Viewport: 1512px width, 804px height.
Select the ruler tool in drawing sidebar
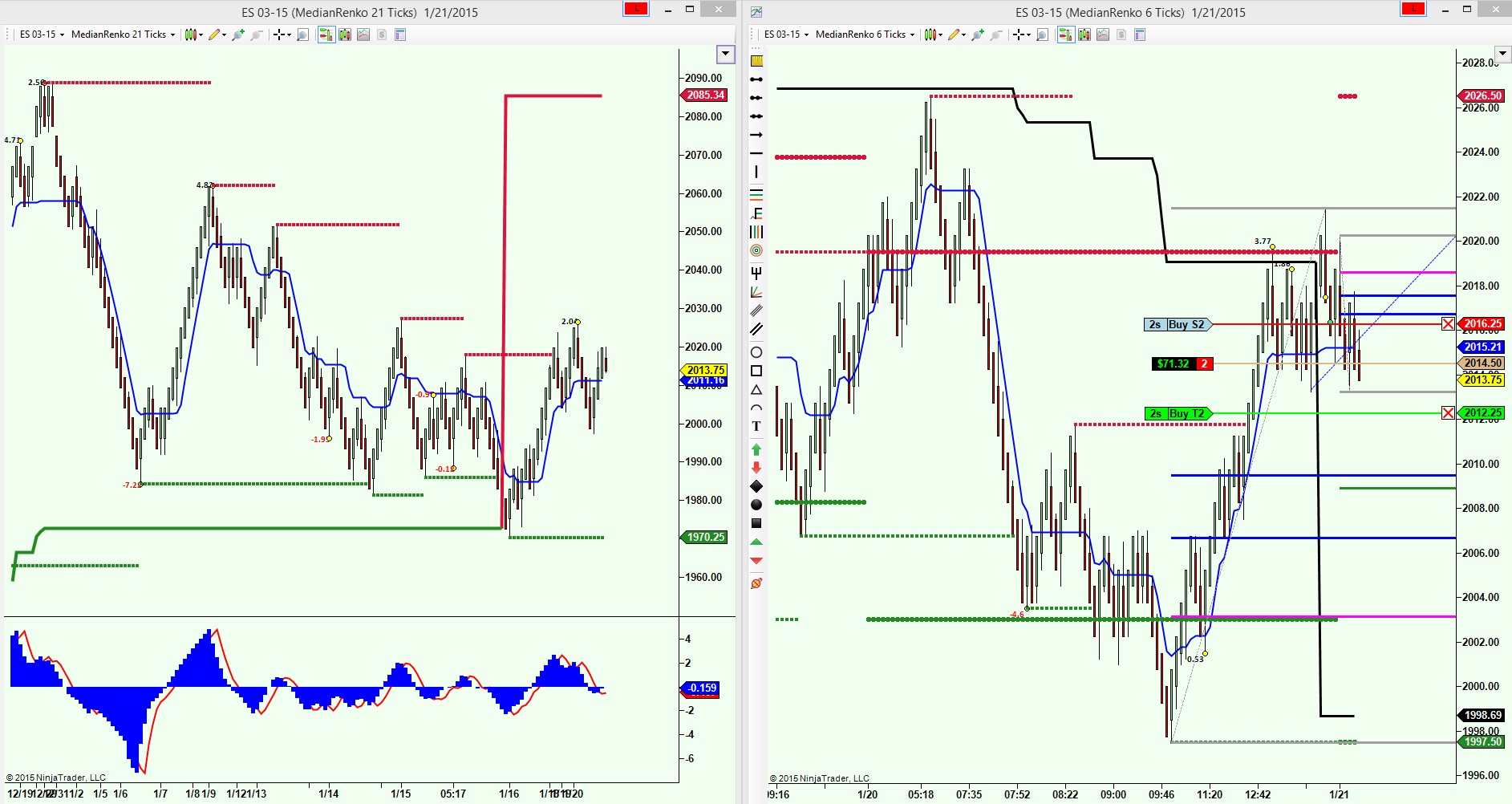pyautogui.click(x=756, y=61)
